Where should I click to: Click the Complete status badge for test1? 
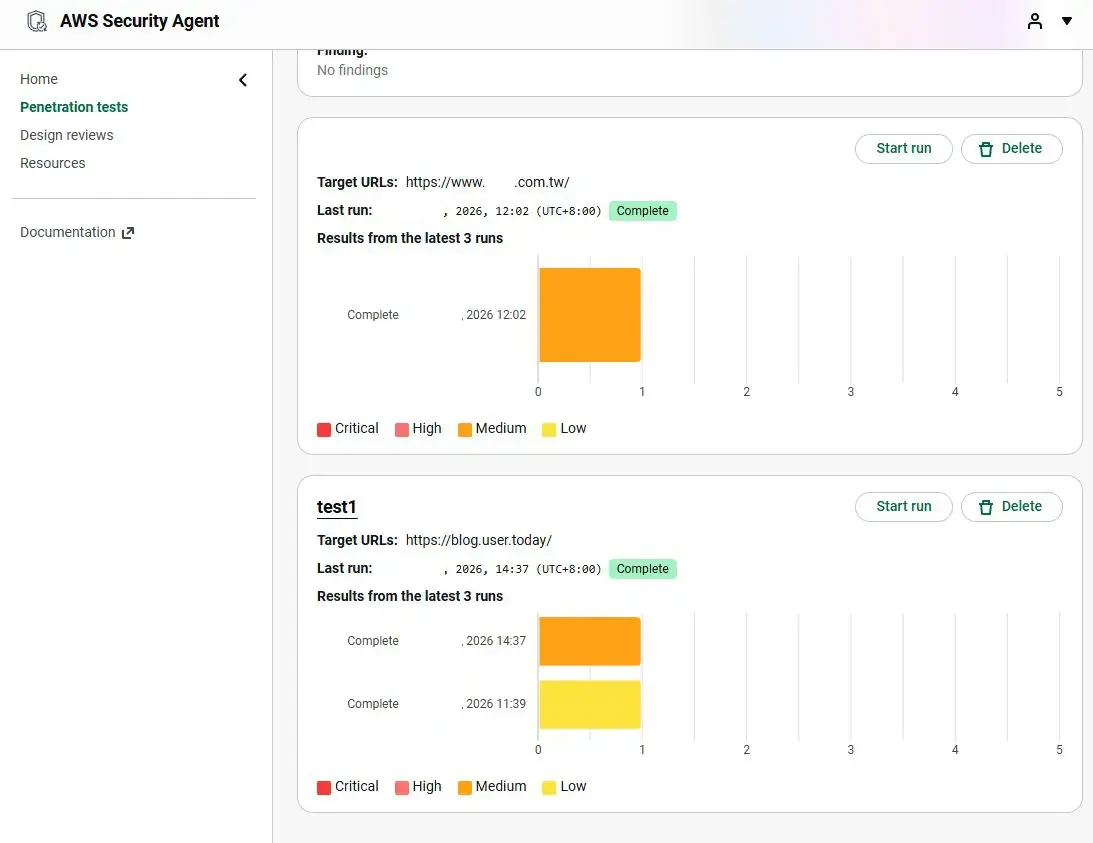[x=642, y=569]
